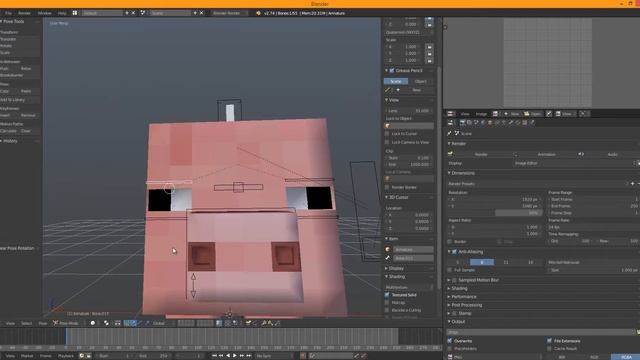
Task: Open viewport shading sphere icon in 3D header
Action: (x=93, y=323)
